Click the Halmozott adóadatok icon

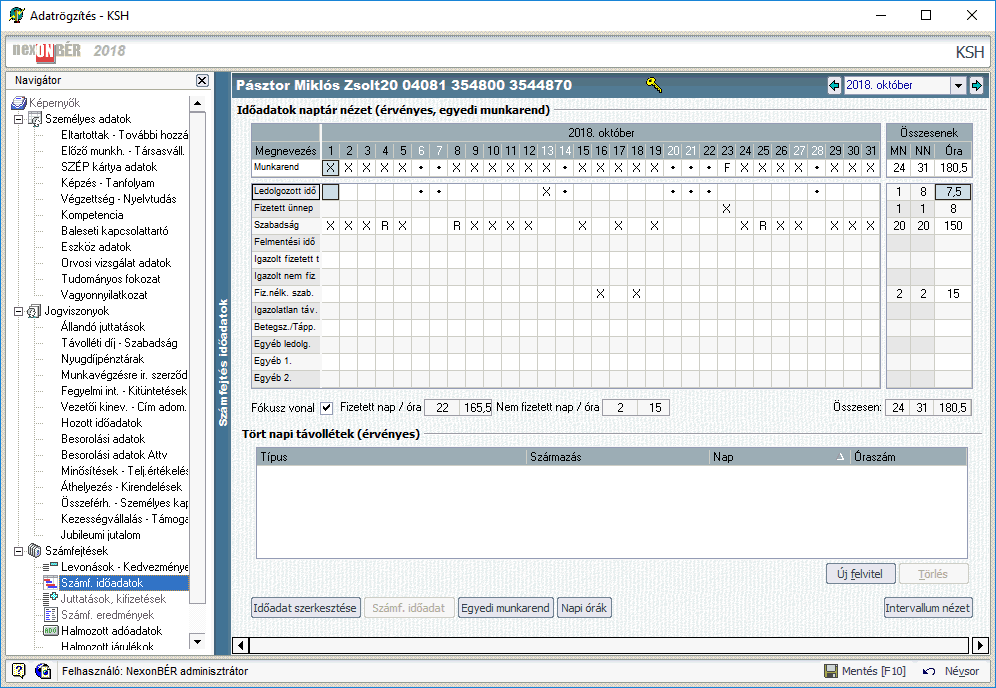[x=51, y=631]
